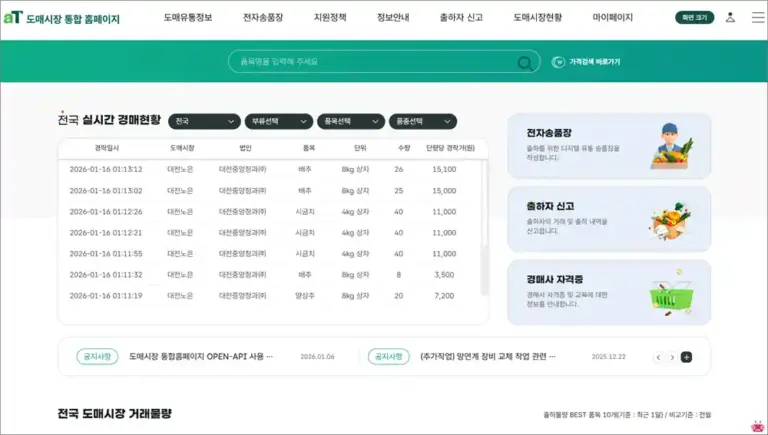Viewport: 768px width, 435px height.
Task: Open the 출하자 신고 card
Action: pos(609,219)
